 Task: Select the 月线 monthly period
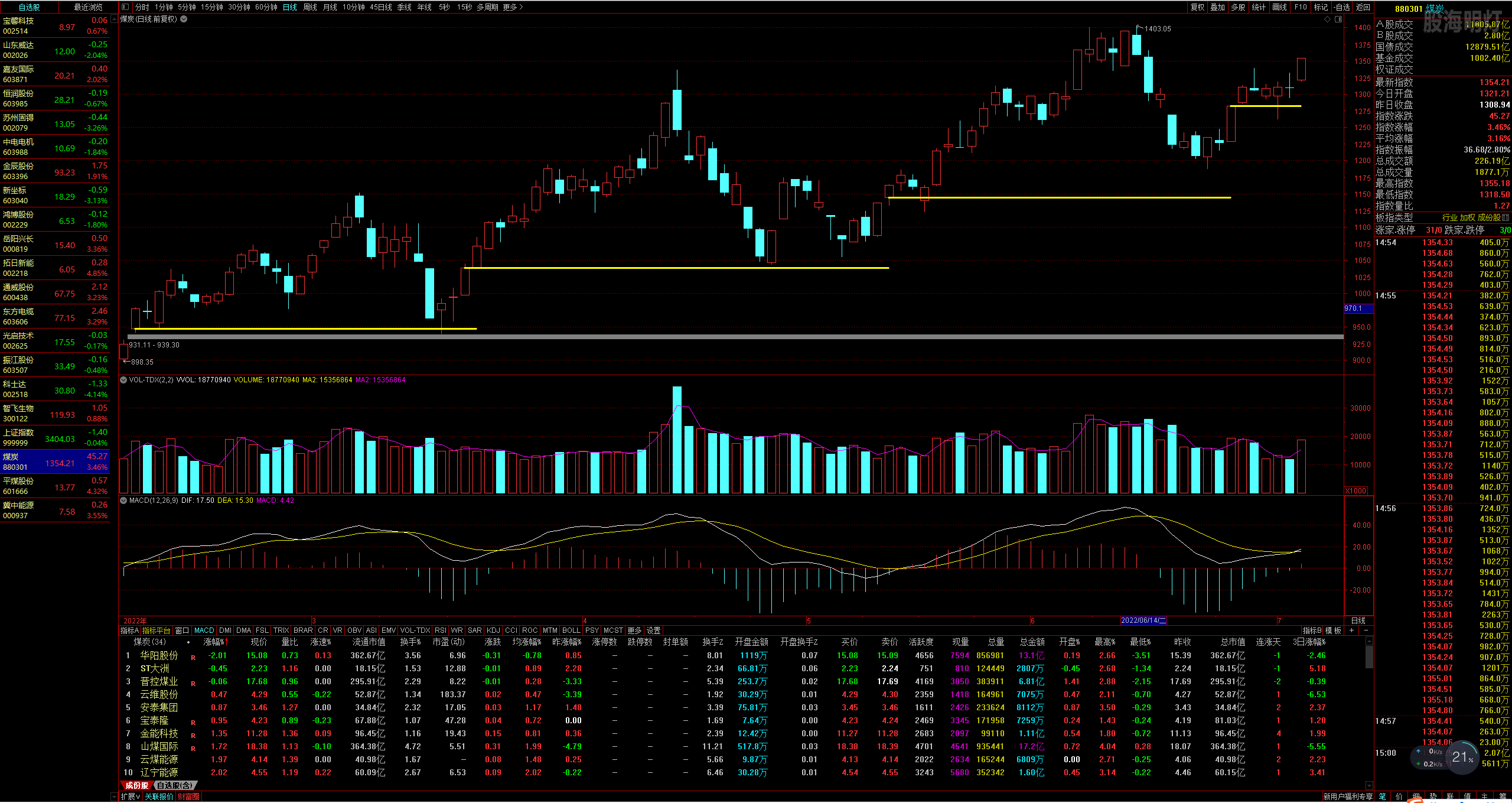pos(330,7)
